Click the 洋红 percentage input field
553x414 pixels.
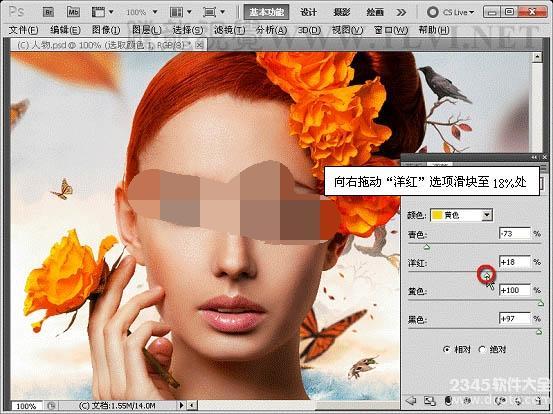515,262
